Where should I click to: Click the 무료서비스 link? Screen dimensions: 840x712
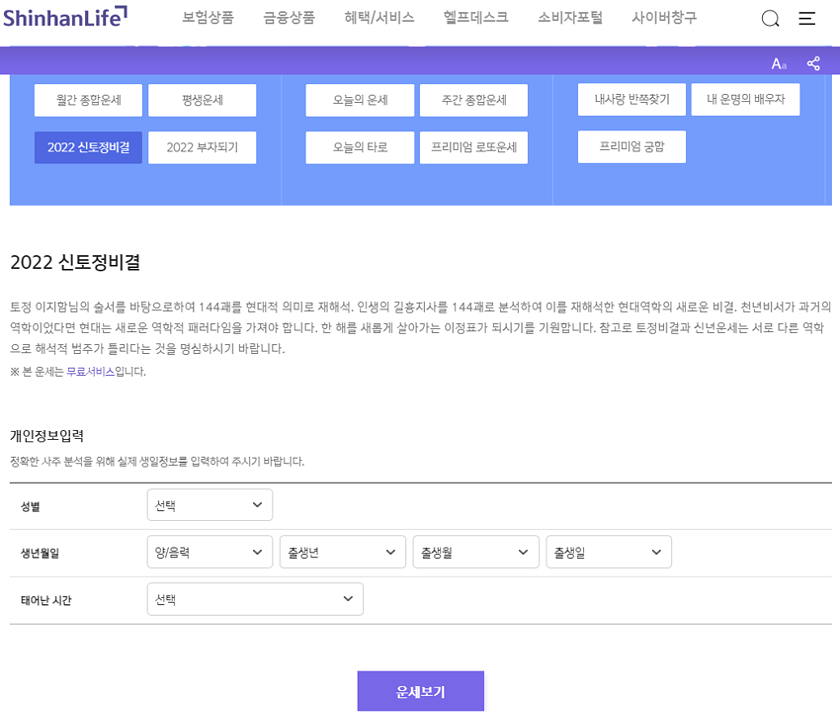tap(91, 372)
